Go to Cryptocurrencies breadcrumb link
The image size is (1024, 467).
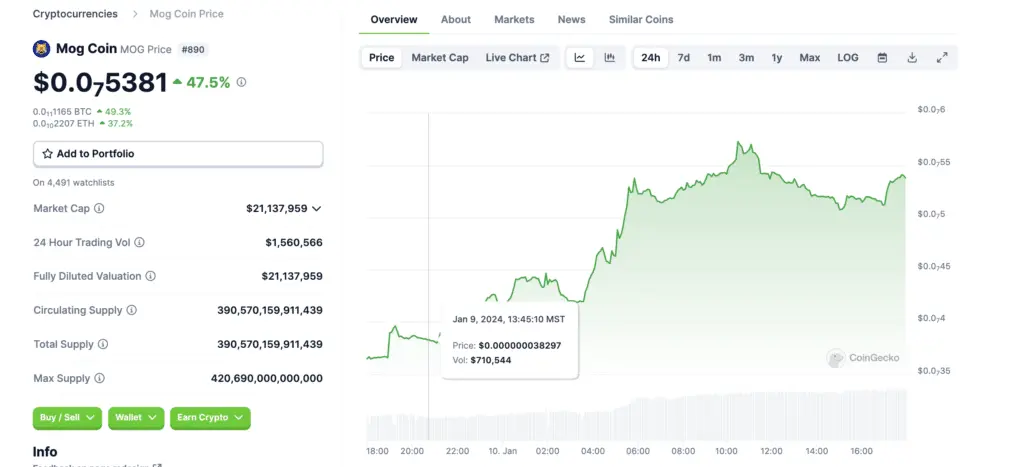point(76,14)
